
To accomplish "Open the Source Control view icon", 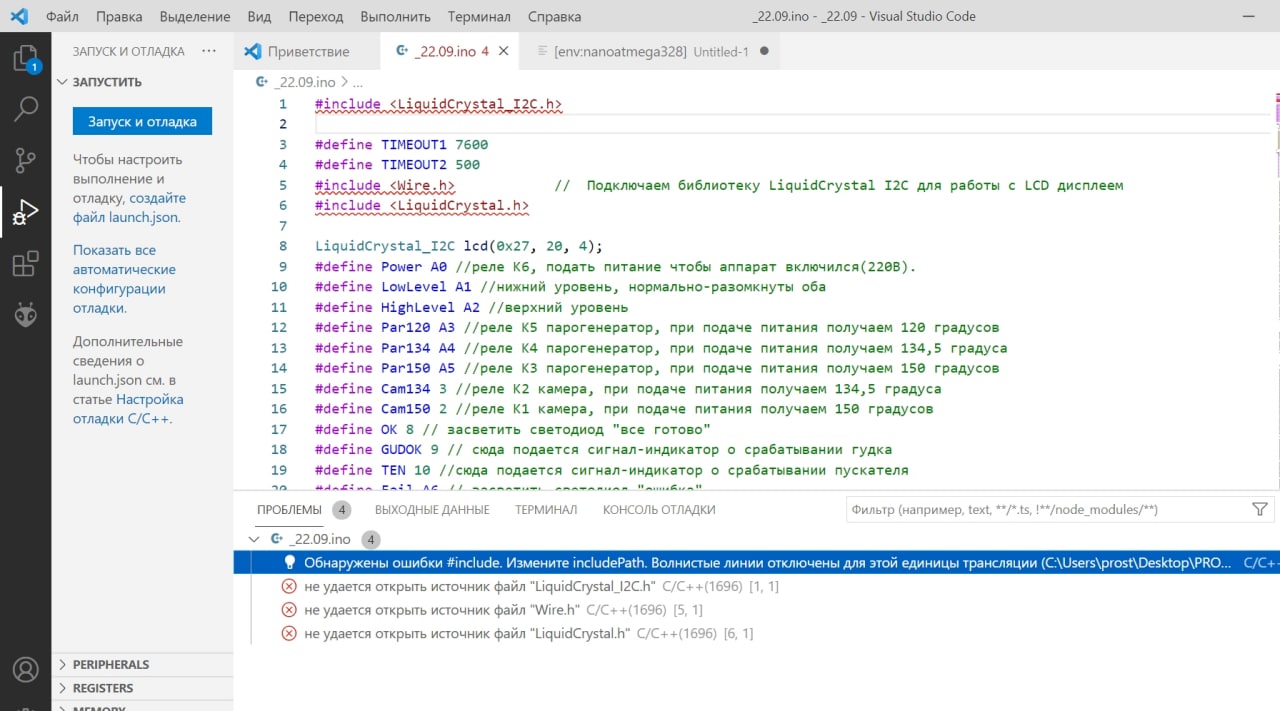I will (x=25, y=160).
